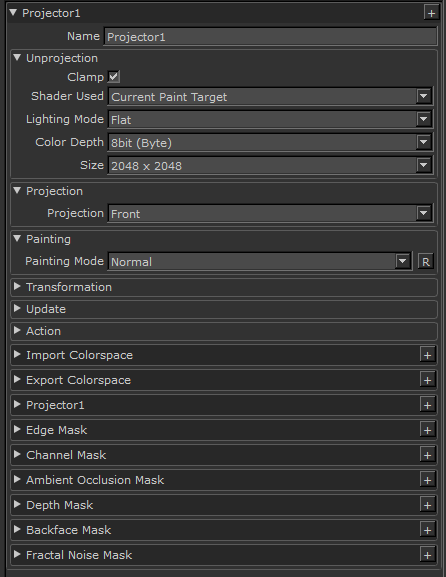Open the Size dropdown showing 2048 x 2048
The image size is (446, 577).
[x=270, y=166]
